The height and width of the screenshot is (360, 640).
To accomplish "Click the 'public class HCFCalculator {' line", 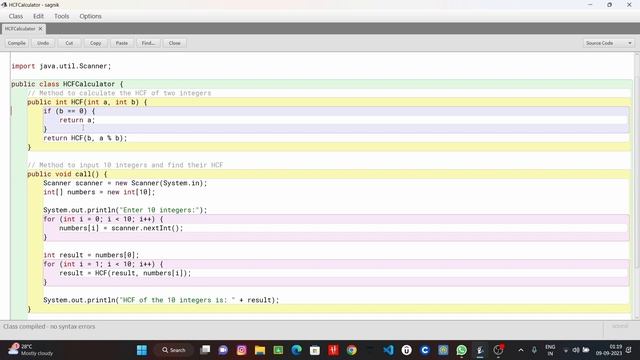I will (67, 84).
